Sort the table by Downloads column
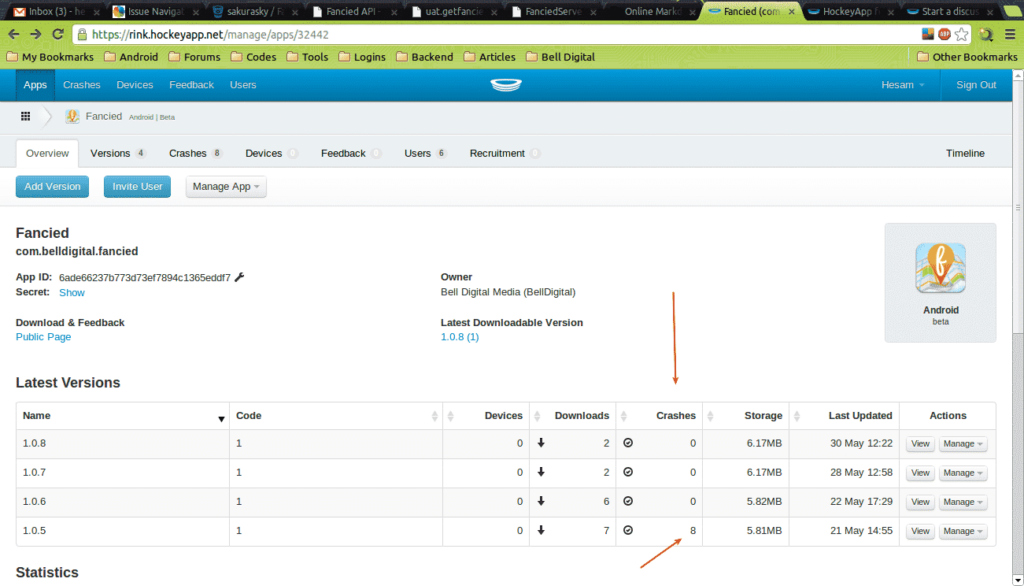1024x586 pixels. point(573,415)
